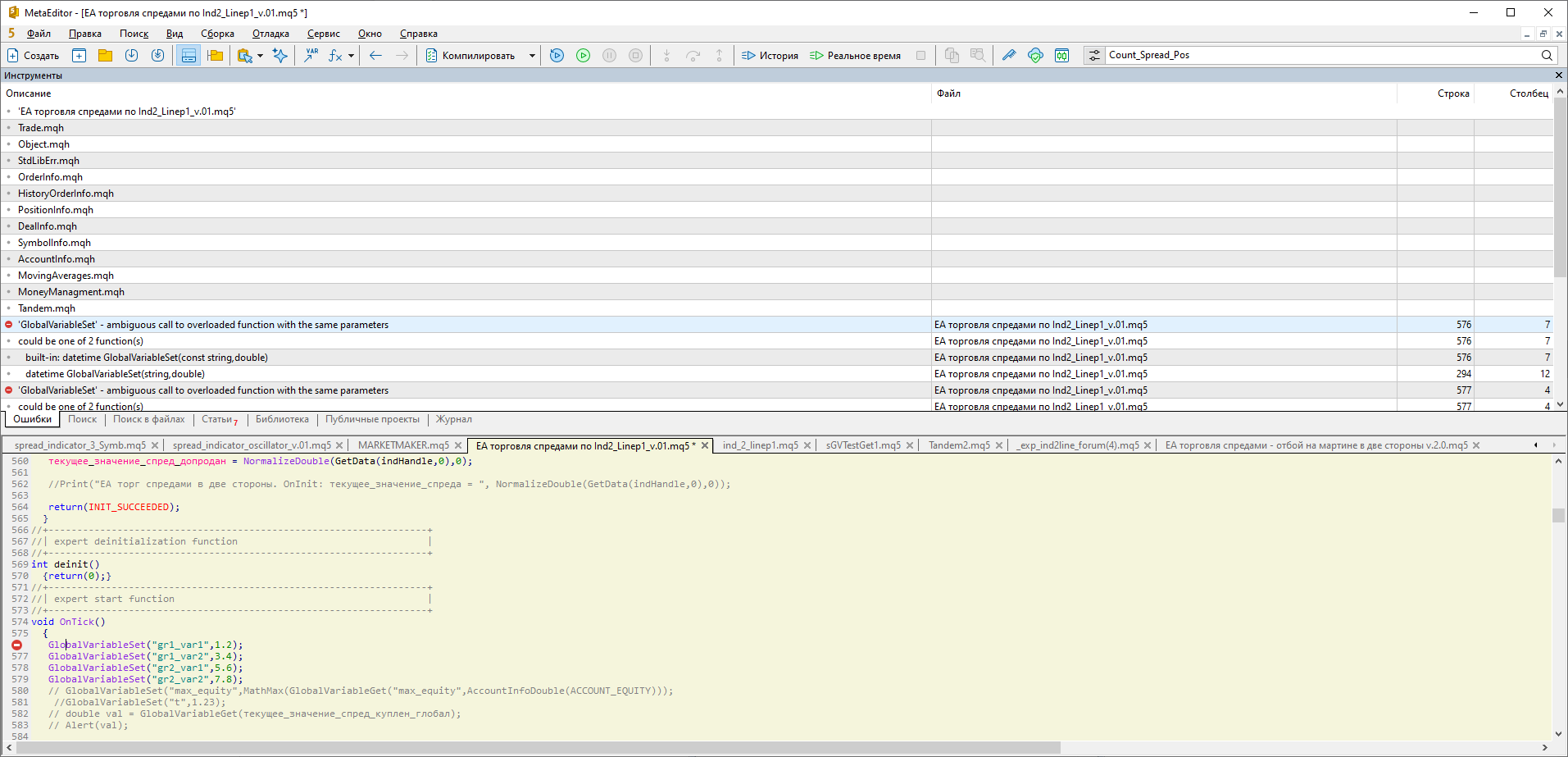Click the MQL5 cloud protector shield icon
Viewport: 1568px width, 757px height.
point(1035,56)
